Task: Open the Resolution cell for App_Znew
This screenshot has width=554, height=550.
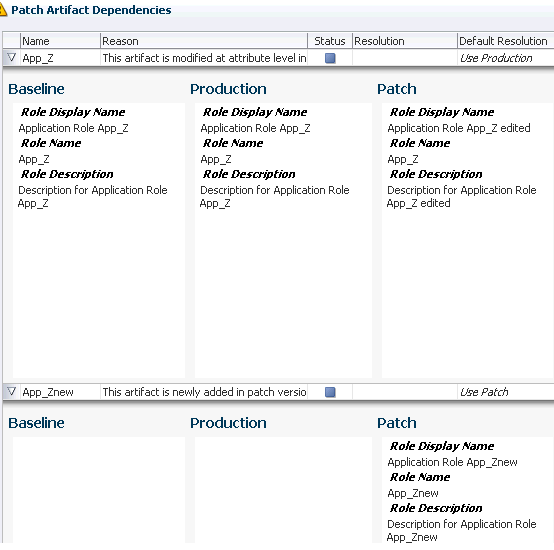Action: pyautogui.click(x=405, y=392)
